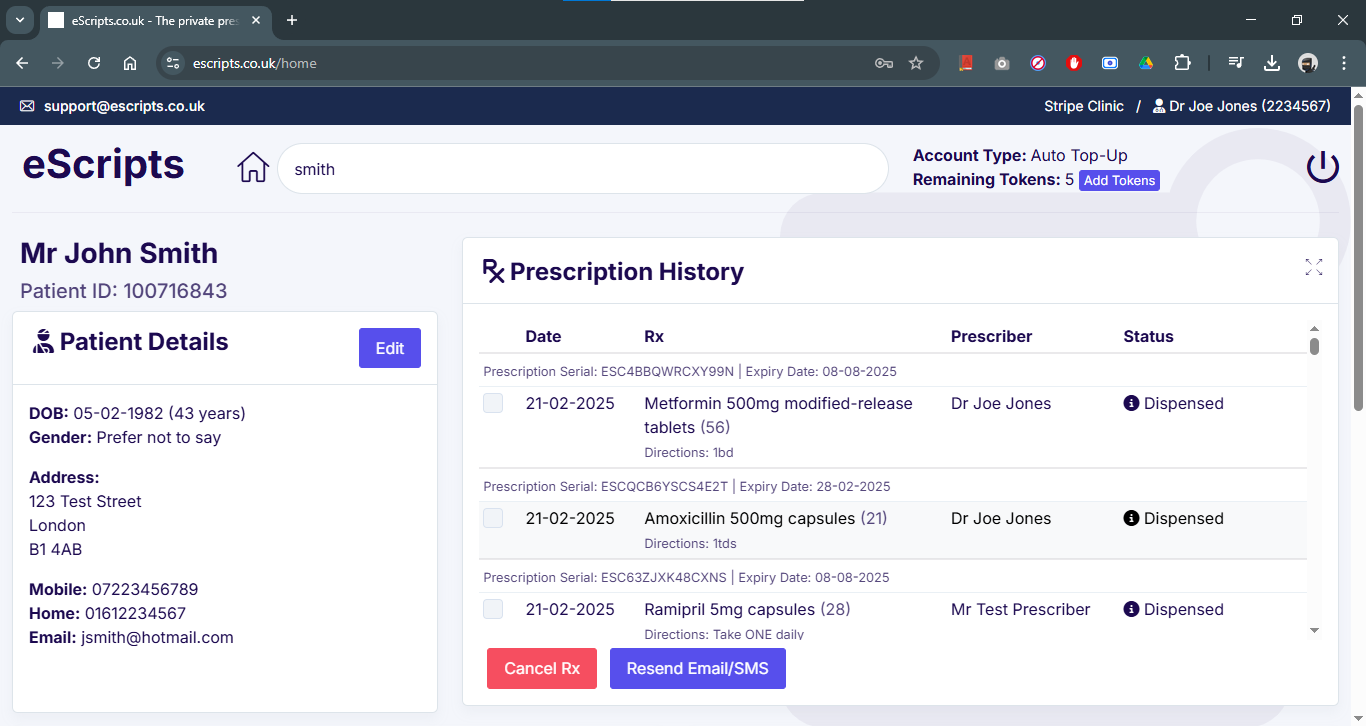Tick the checkbox for Amoxicillin prescription
Viewport: 1366px width, 726px height.
(493, 518)
